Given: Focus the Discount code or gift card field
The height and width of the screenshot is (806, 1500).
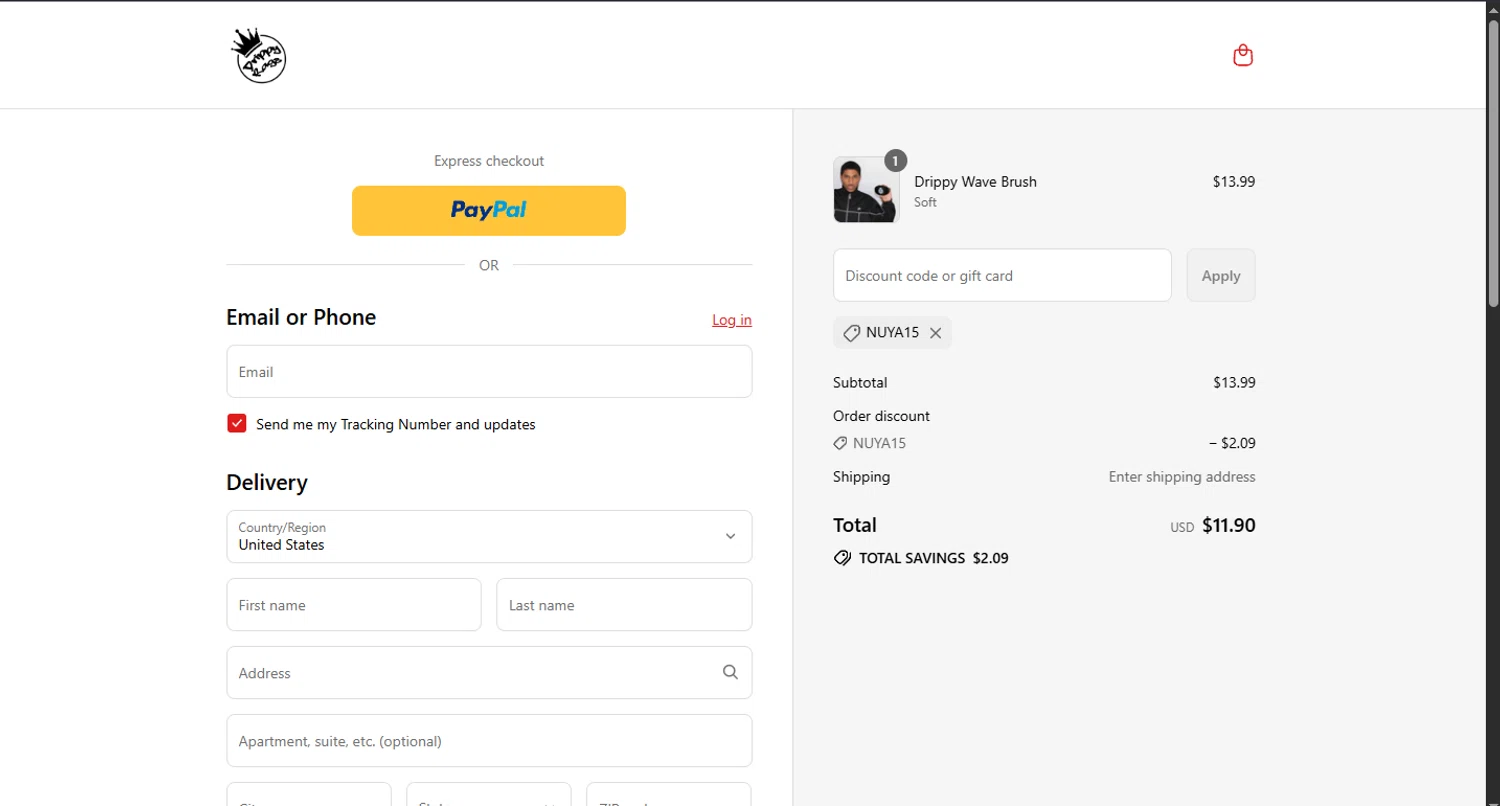Looking at the screenshot, I should (x=1002, y=275).
